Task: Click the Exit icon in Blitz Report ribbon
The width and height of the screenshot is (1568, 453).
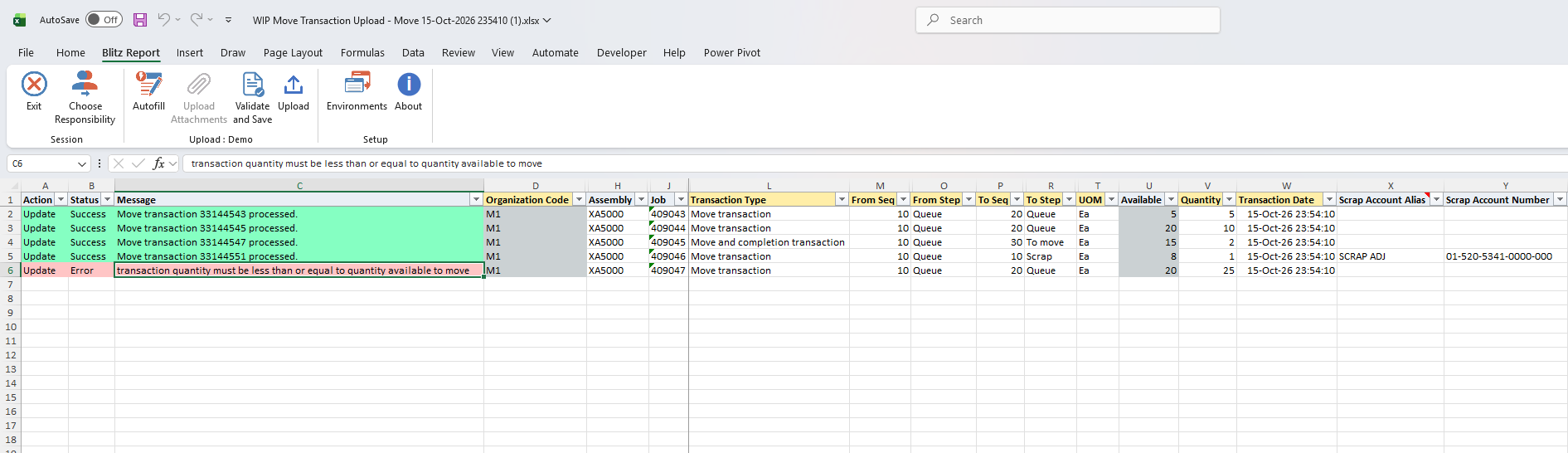Action: click(x=34, y=85)
